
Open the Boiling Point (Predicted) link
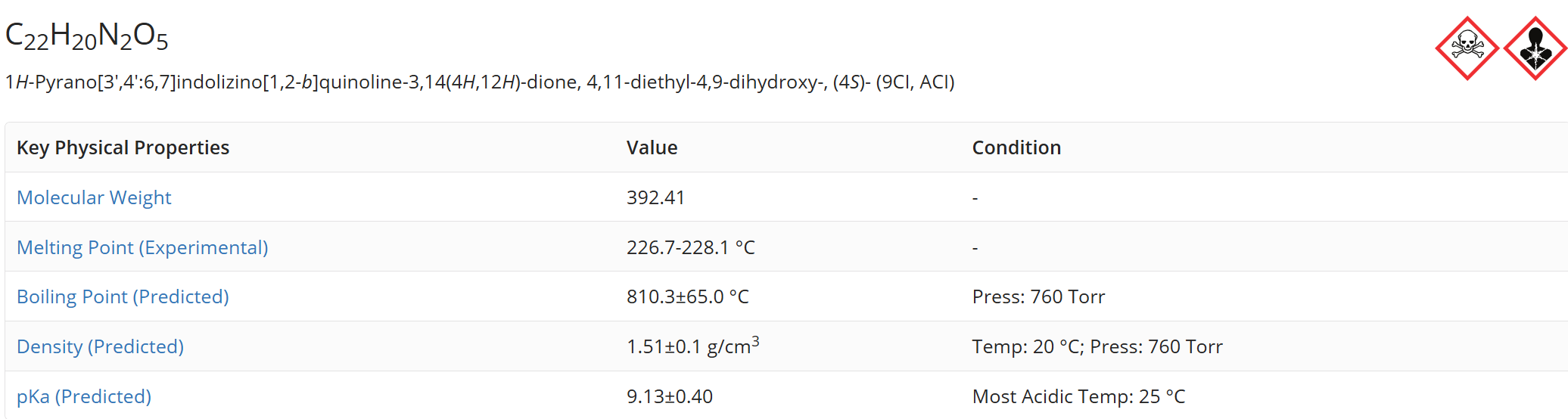pyautogui.click(x=123, y=296)
